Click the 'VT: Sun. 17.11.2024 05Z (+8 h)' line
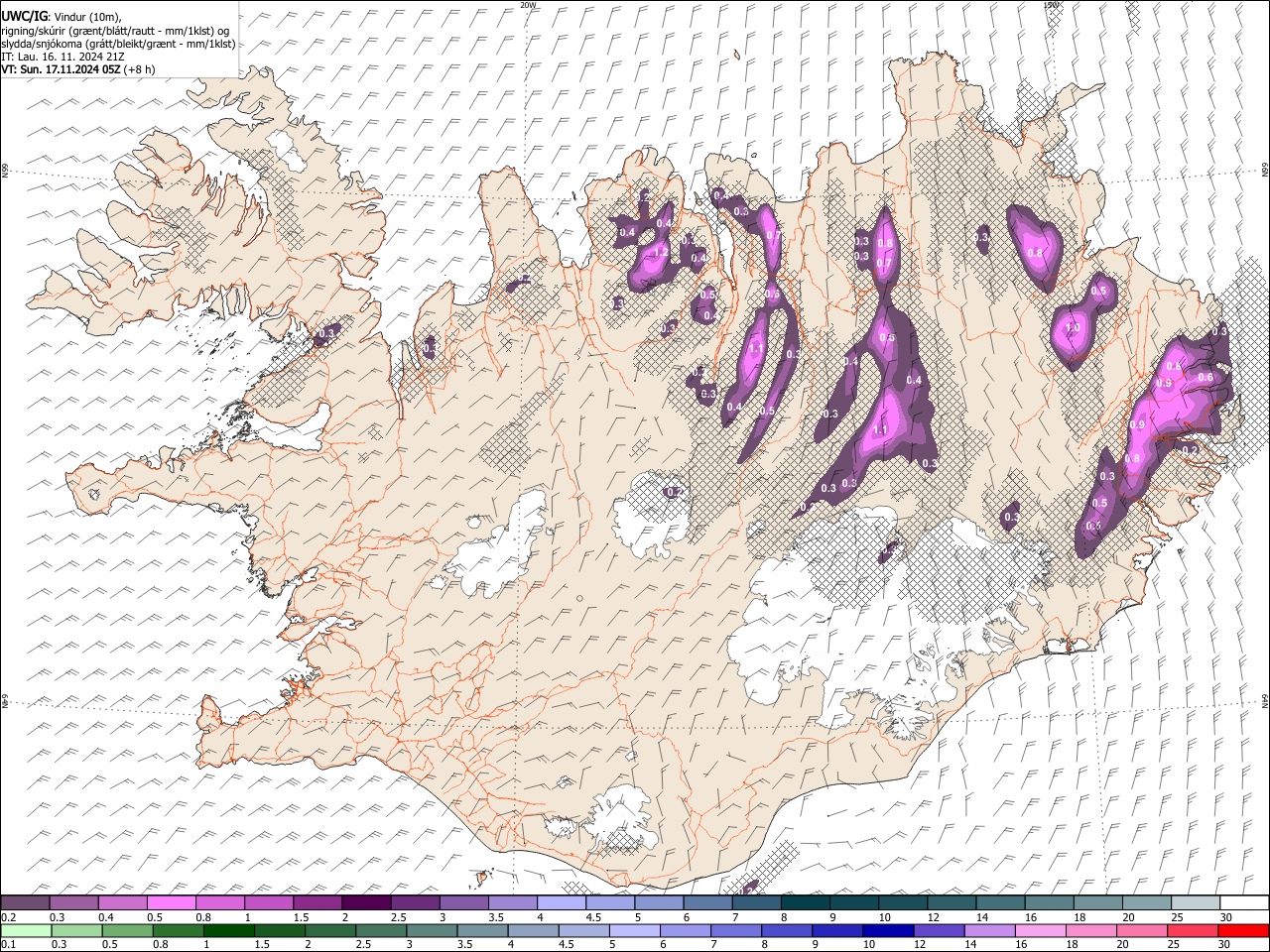 click(78, 69)
